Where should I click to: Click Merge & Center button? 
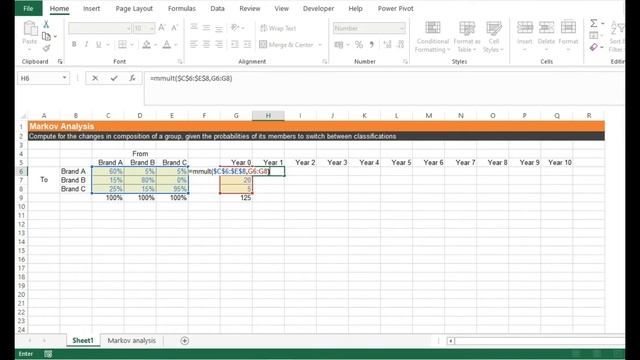click(x=287, y=44)
